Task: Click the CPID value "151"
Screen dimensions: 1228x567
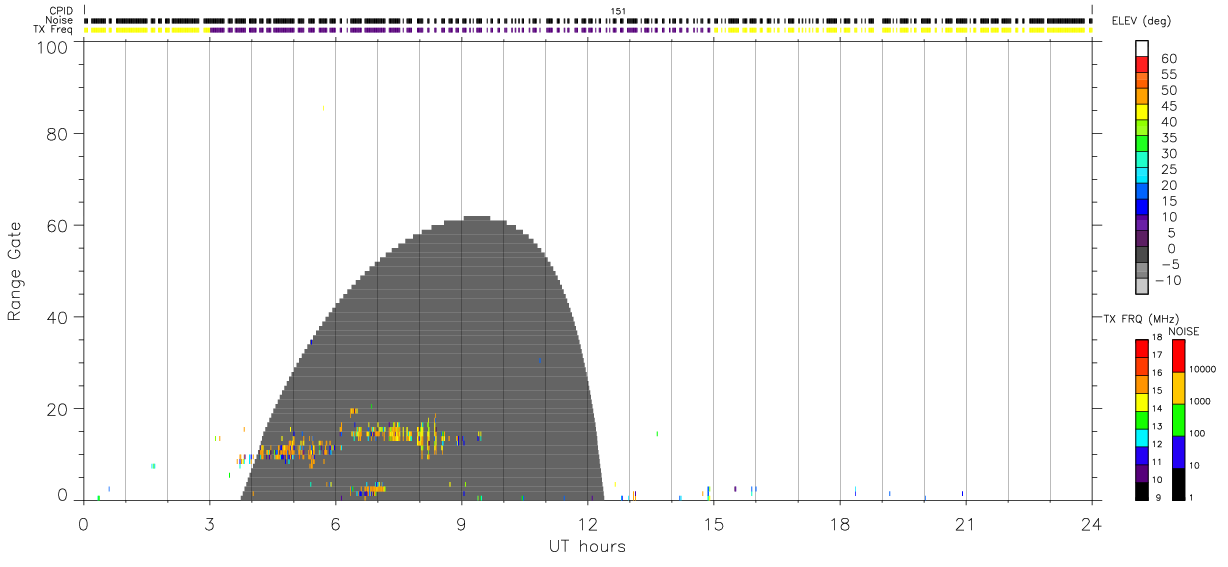Action: coord(619,11)
